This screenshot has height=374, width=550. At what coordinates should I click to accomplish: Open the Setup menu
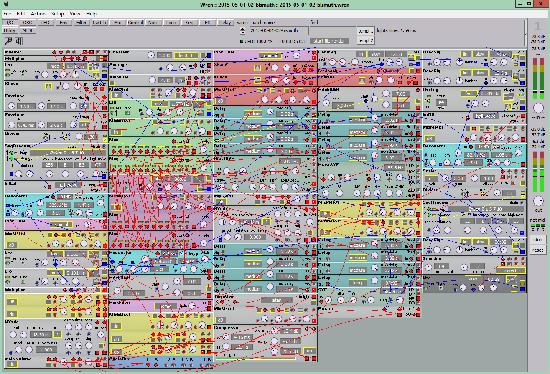[x=57, y=14]
